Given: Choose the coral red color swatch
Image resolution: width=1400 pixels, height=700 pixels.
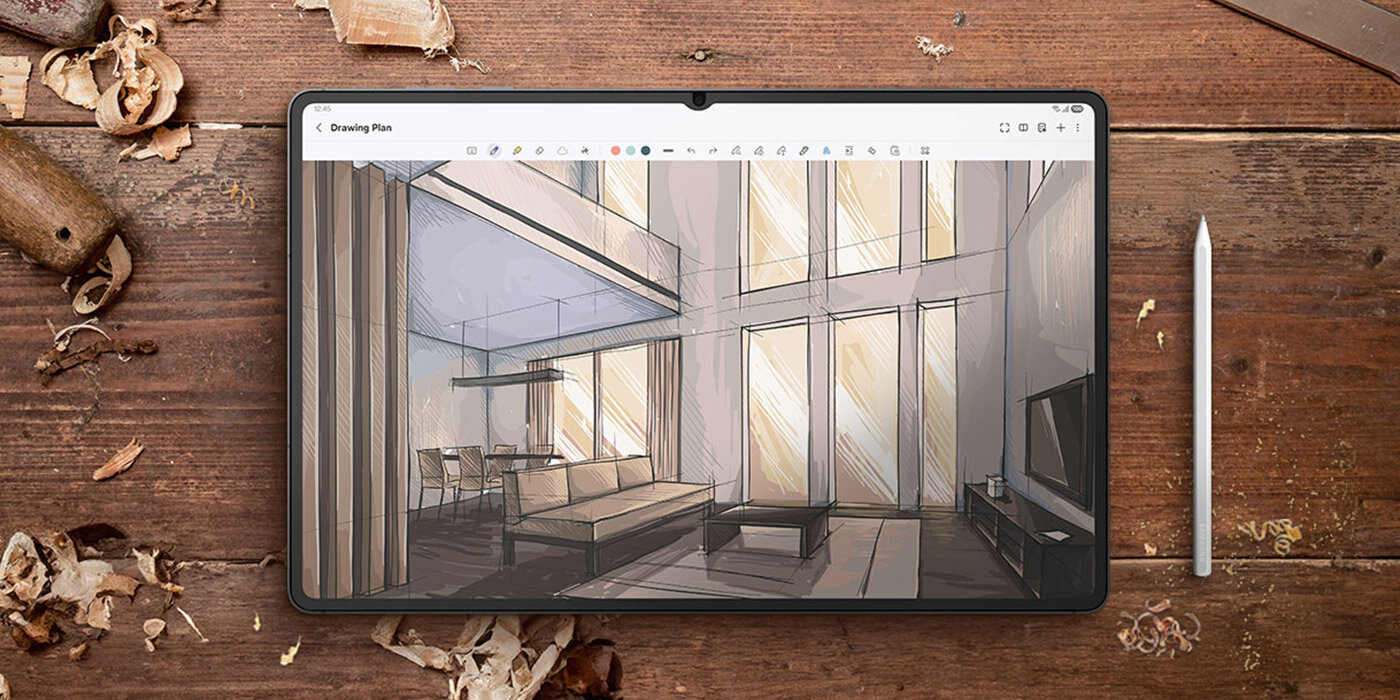Looking at the screenshot, I should (616, 150).
